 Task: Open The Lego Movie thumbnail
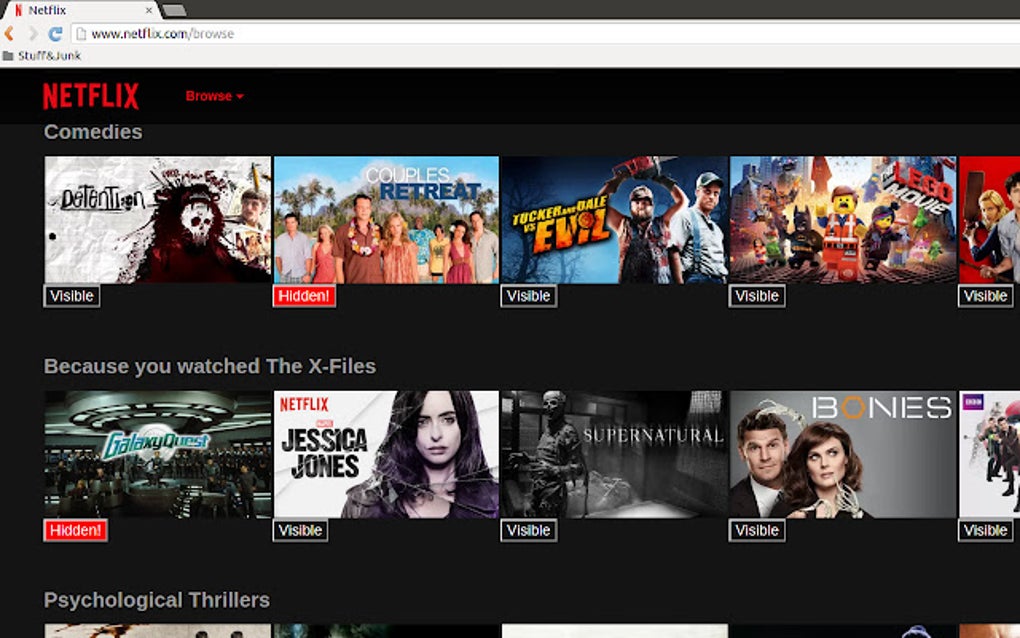pyautogui.click(x=843, y=220)
